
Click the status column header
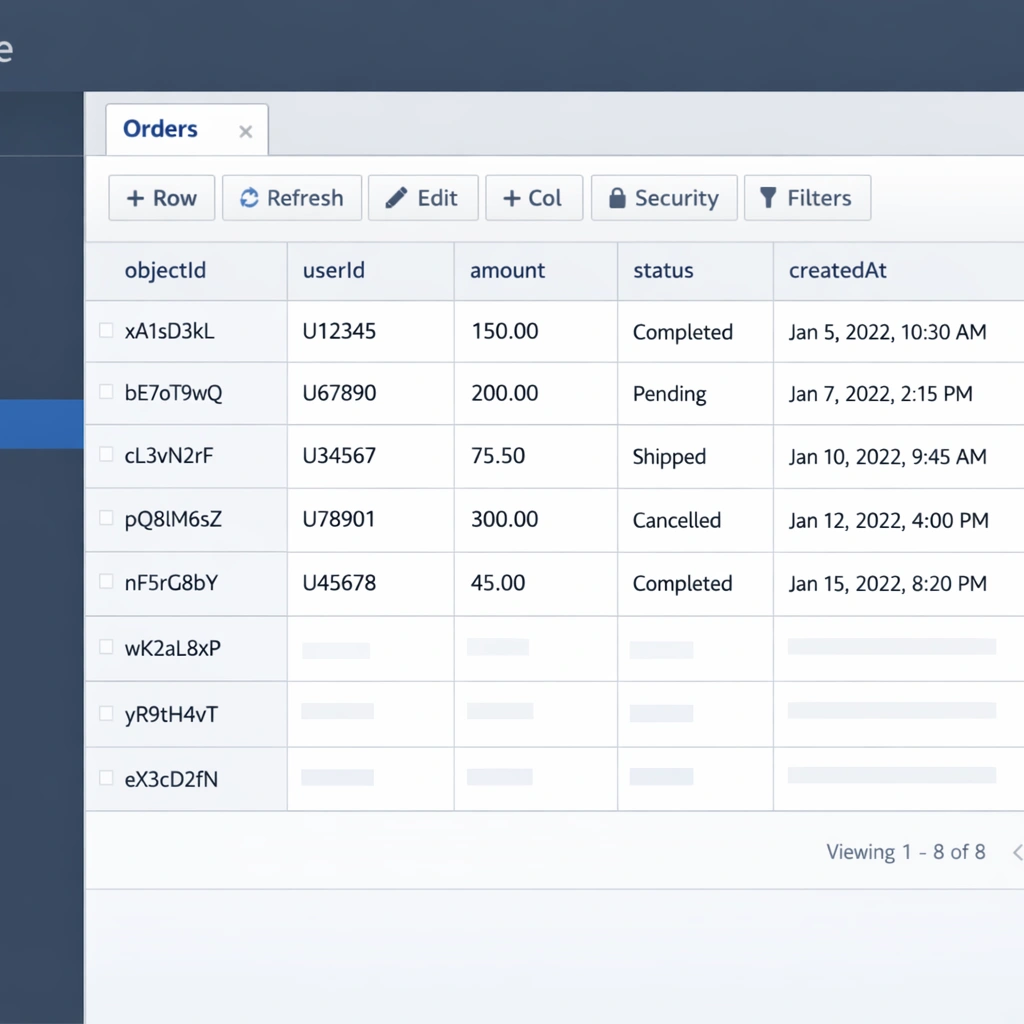point(663,270)
